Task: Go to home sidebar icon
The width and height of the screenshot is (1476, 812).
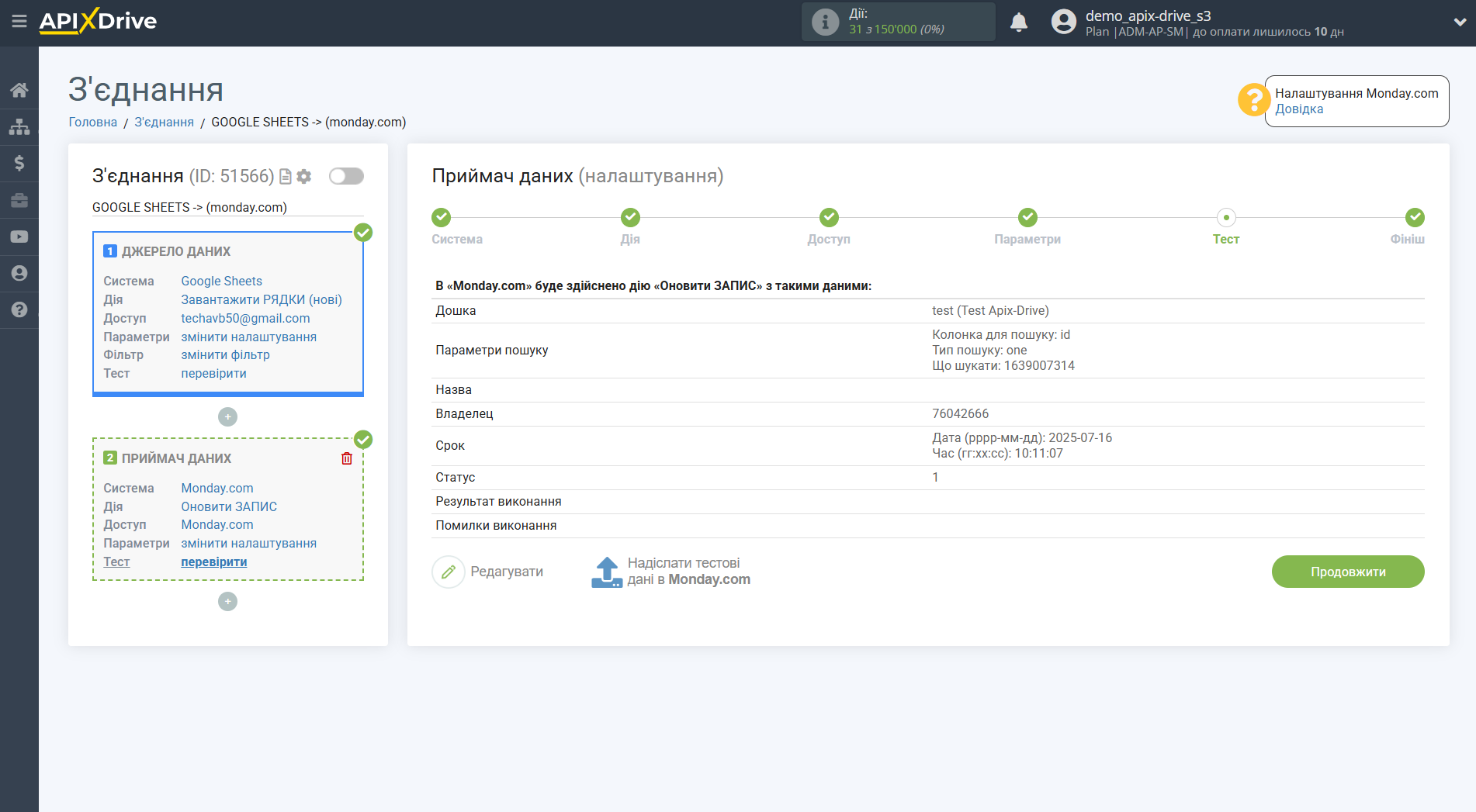Action: pyautogui.click(x=19, y=90)
